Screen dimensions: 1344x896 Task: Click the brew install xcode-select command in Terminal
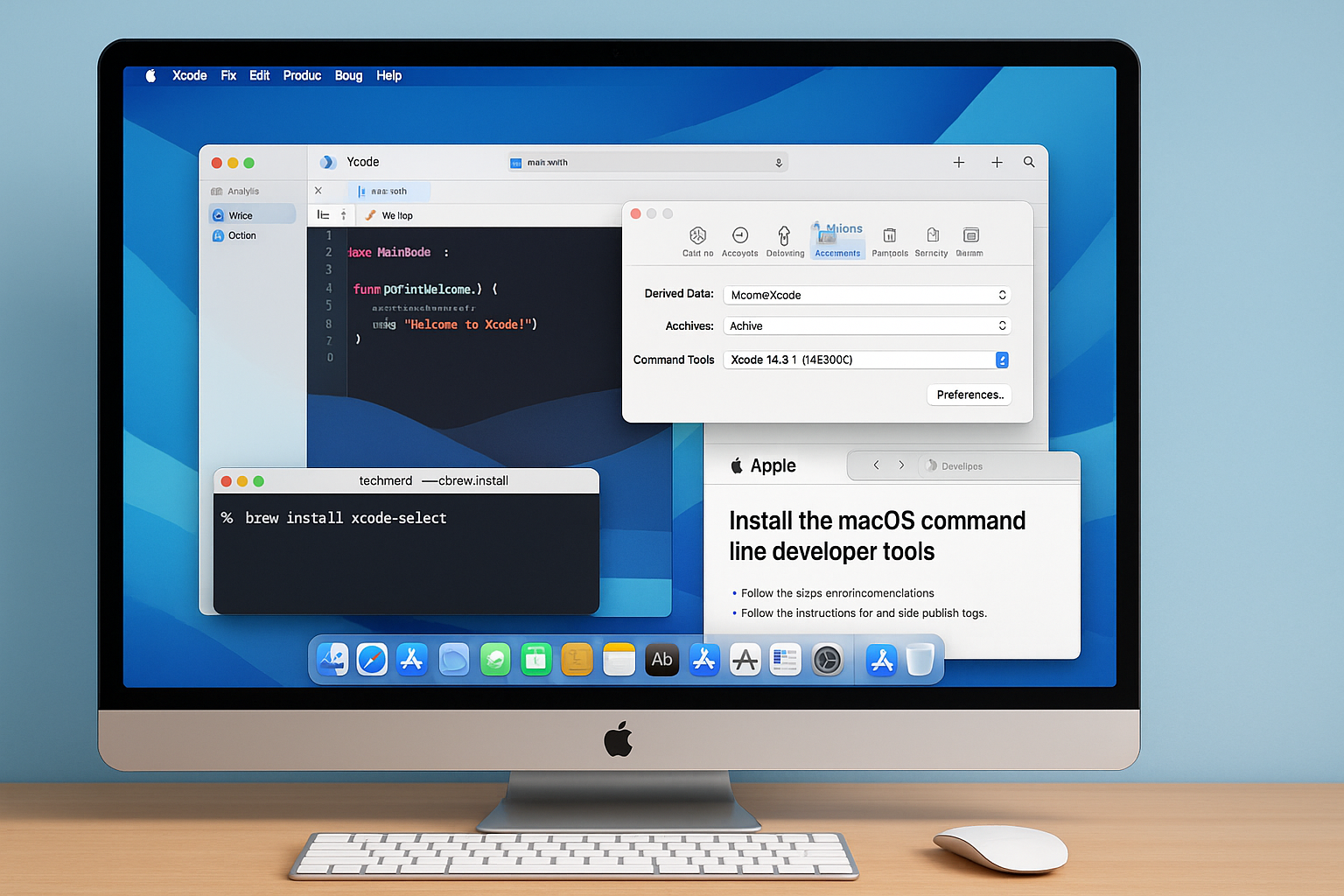click(x=346, y=518)
